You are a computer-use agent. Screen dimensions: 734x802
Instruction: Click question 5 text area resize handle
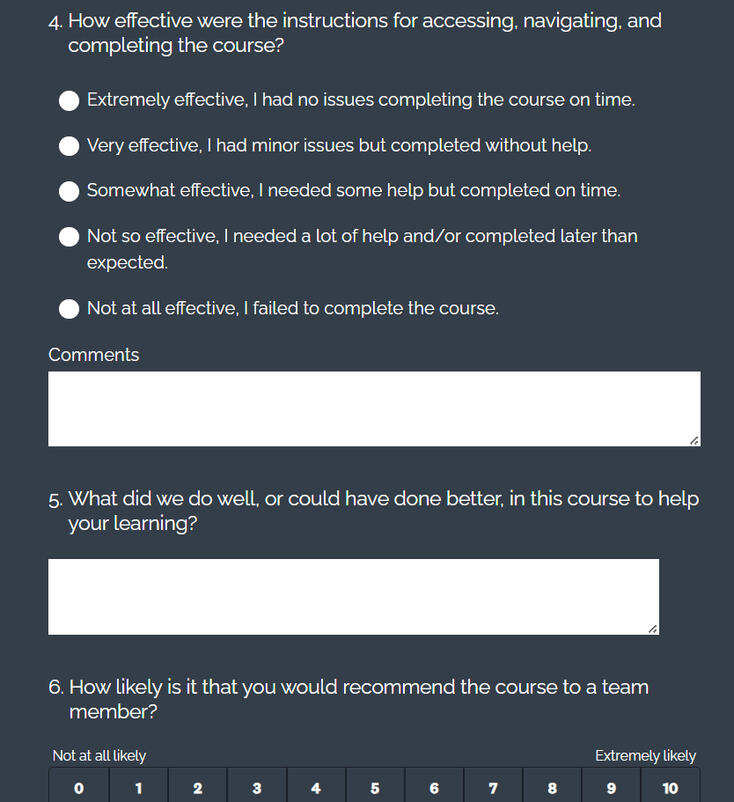(653, 628)
